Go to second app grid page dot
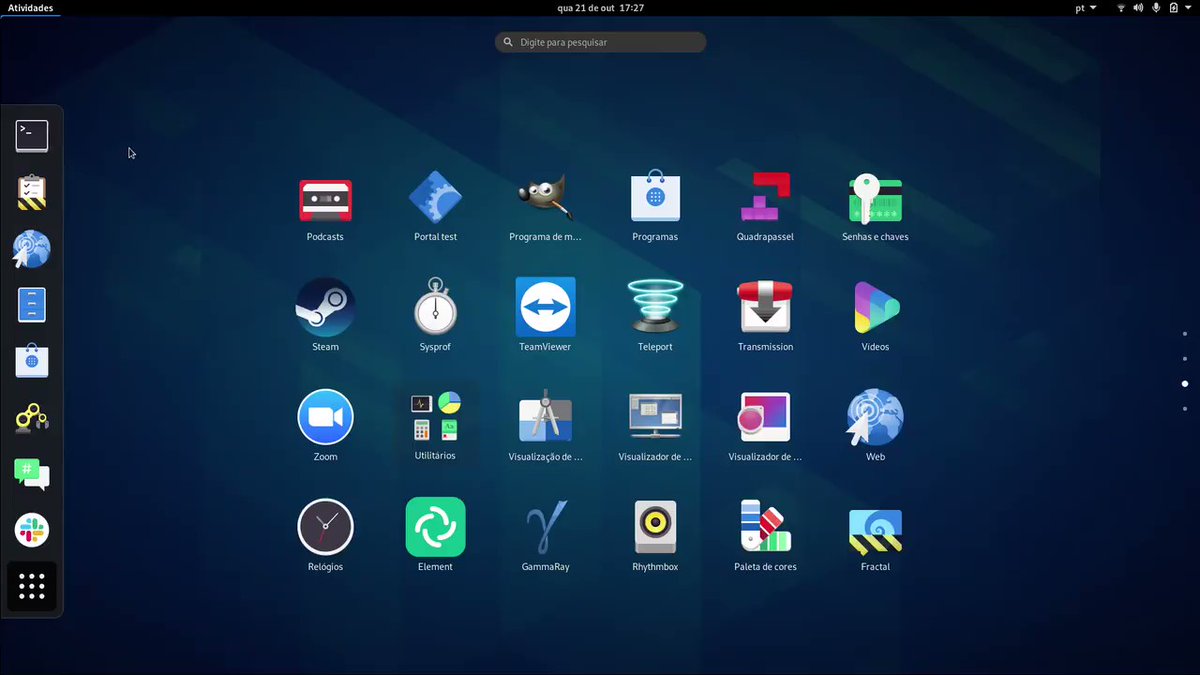This screenshot has height=675, width=1200. coord(1185,359)
